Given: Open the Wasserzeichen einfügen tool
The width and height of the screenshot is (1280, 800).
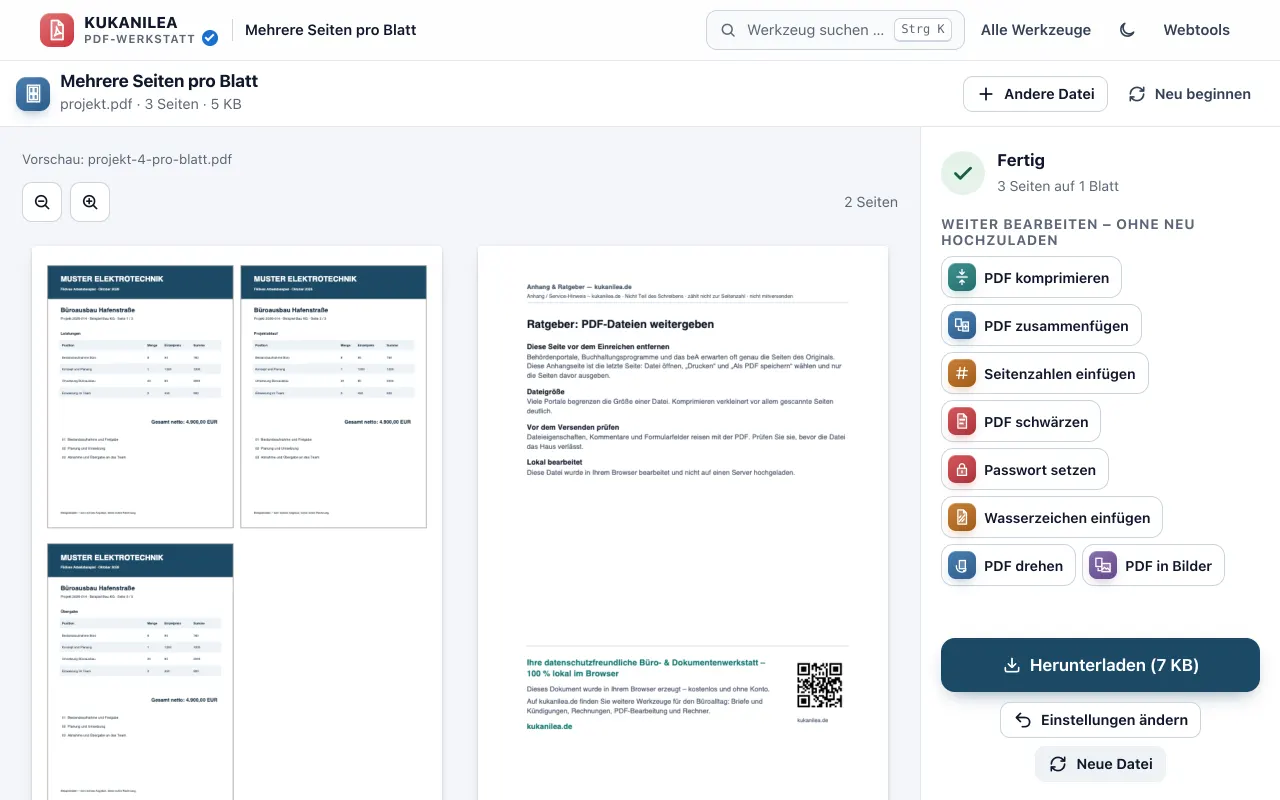Looking at the screenshot, I should click(1052, 518).
